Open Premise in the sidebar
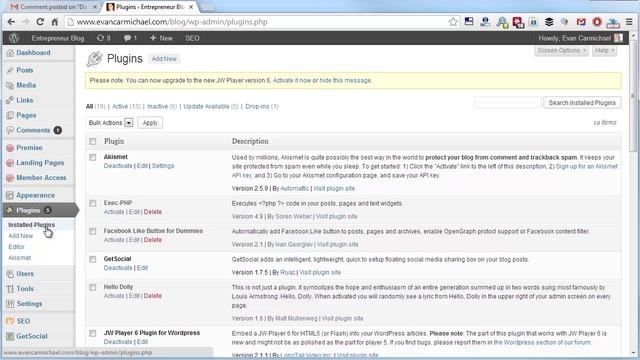The width and height of the screenshot is (640, 360). click(x=29, y=148)
